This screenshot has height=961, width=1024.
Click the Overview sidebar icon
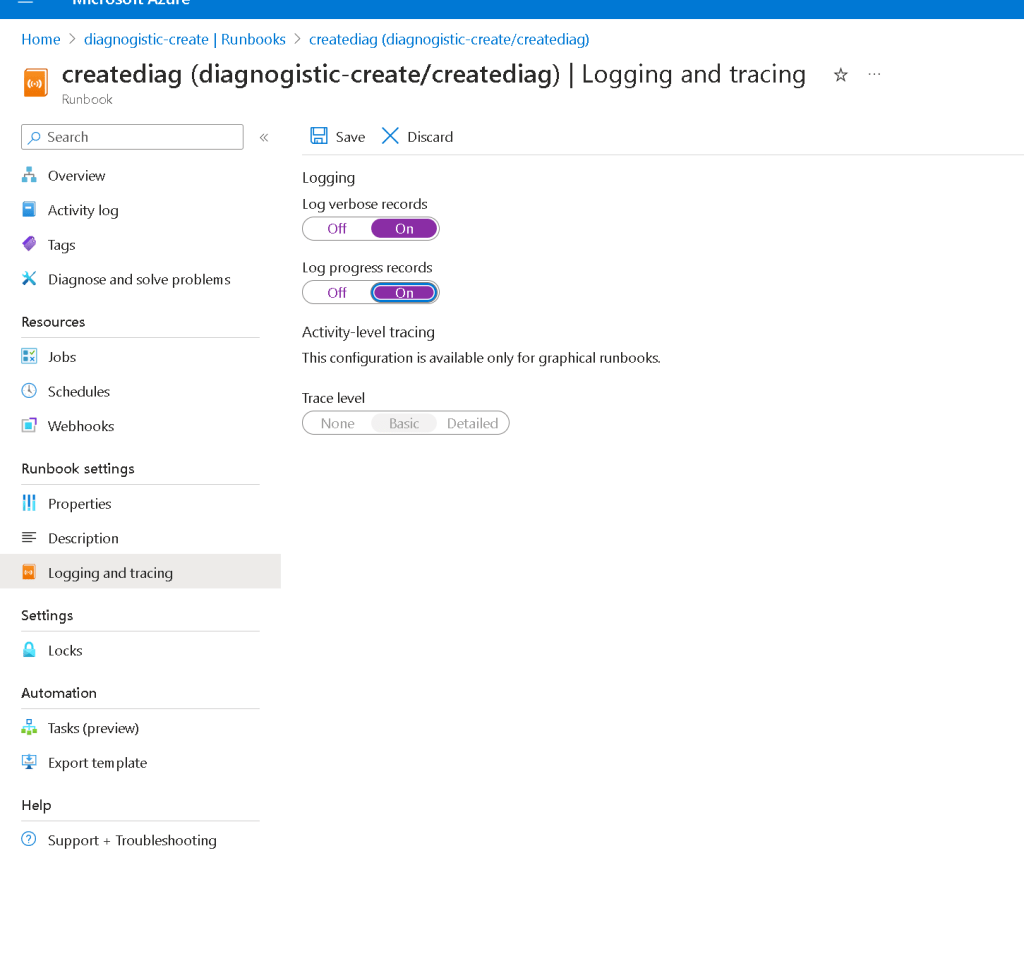(x=29, y=175)
